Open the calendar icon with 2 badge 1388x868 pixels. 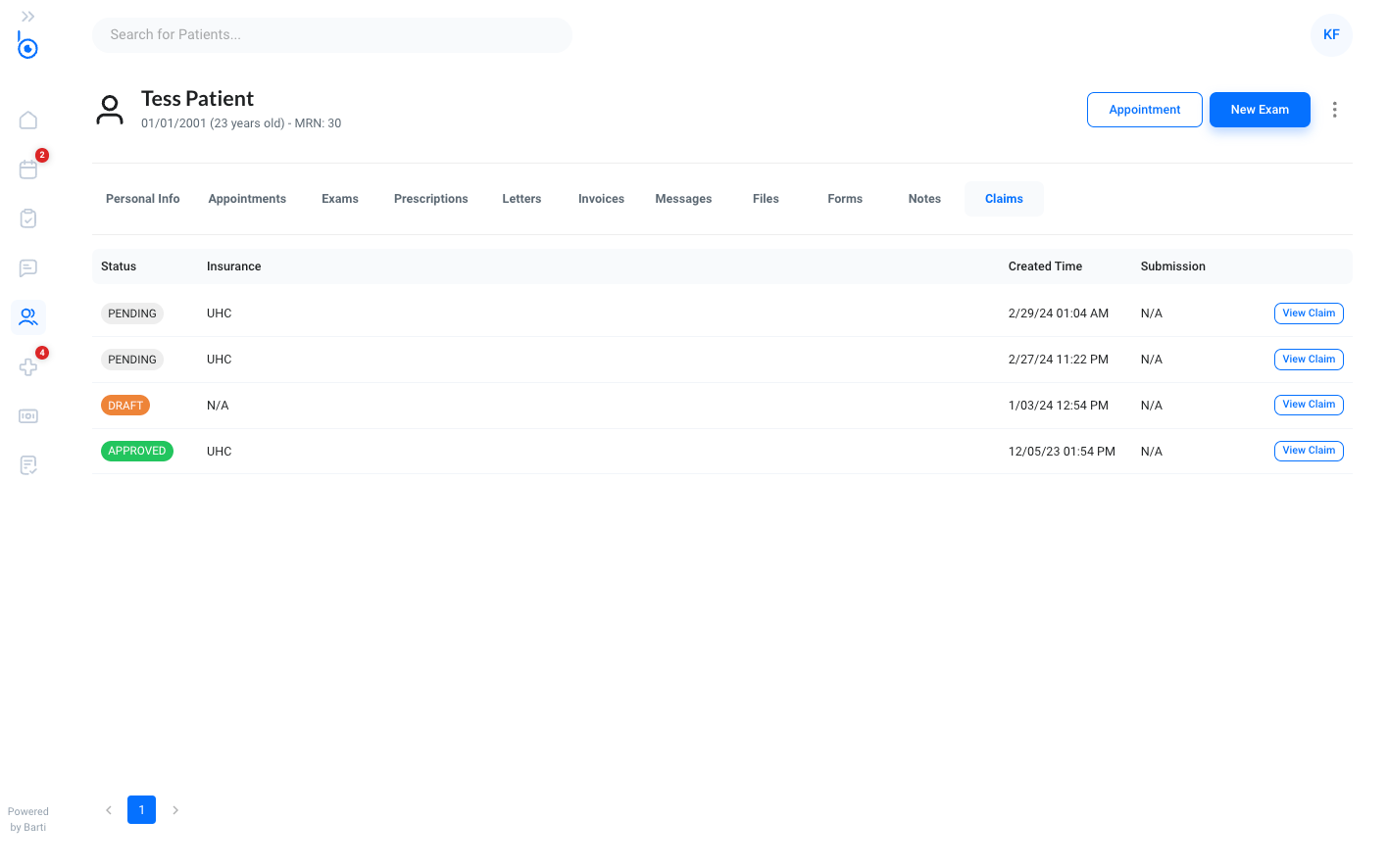pyautogui.click(x=28, y=169)
